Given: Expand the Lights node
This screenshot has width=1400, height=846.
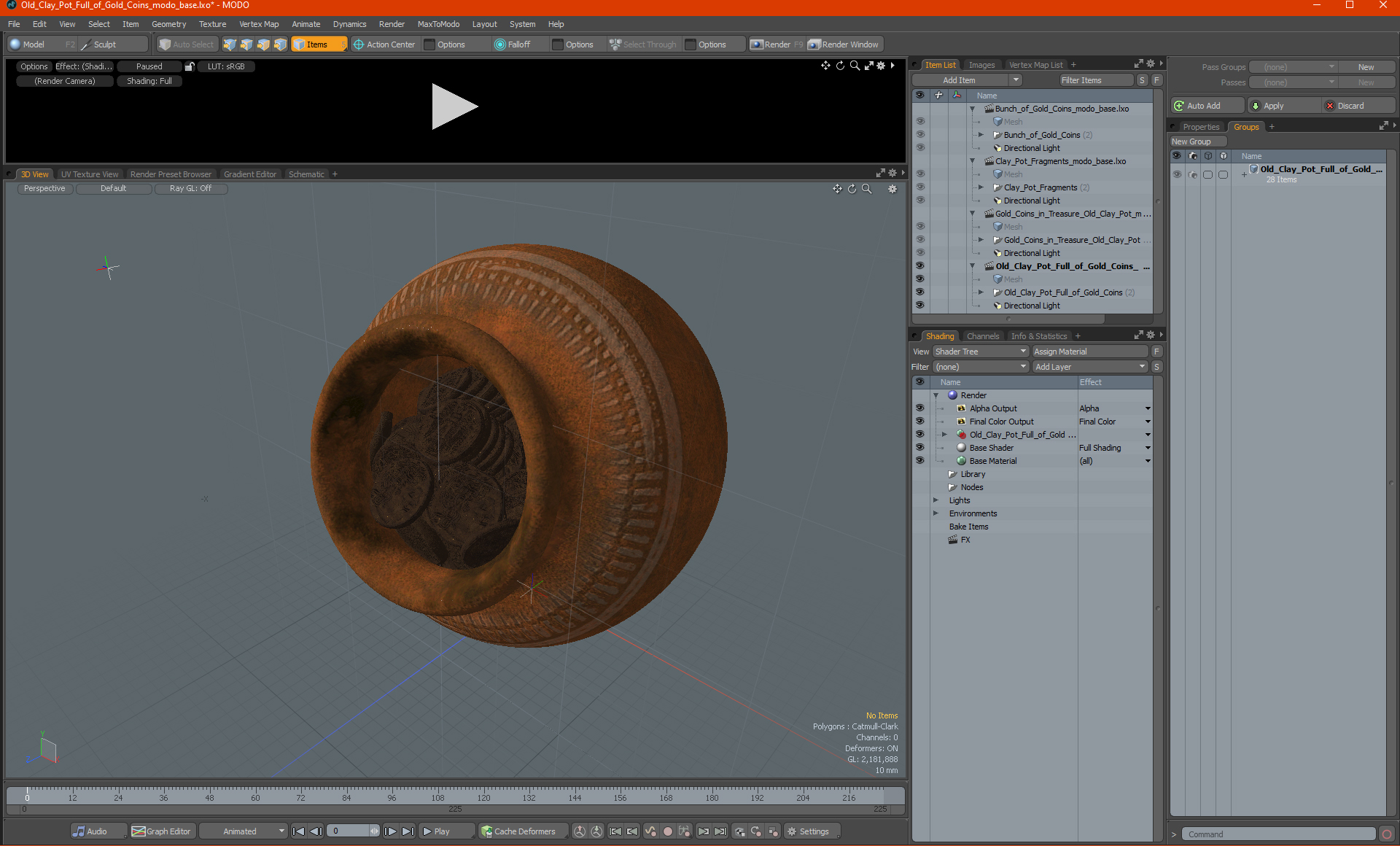Looking at the screenshot, I should [x=936, y=500].
